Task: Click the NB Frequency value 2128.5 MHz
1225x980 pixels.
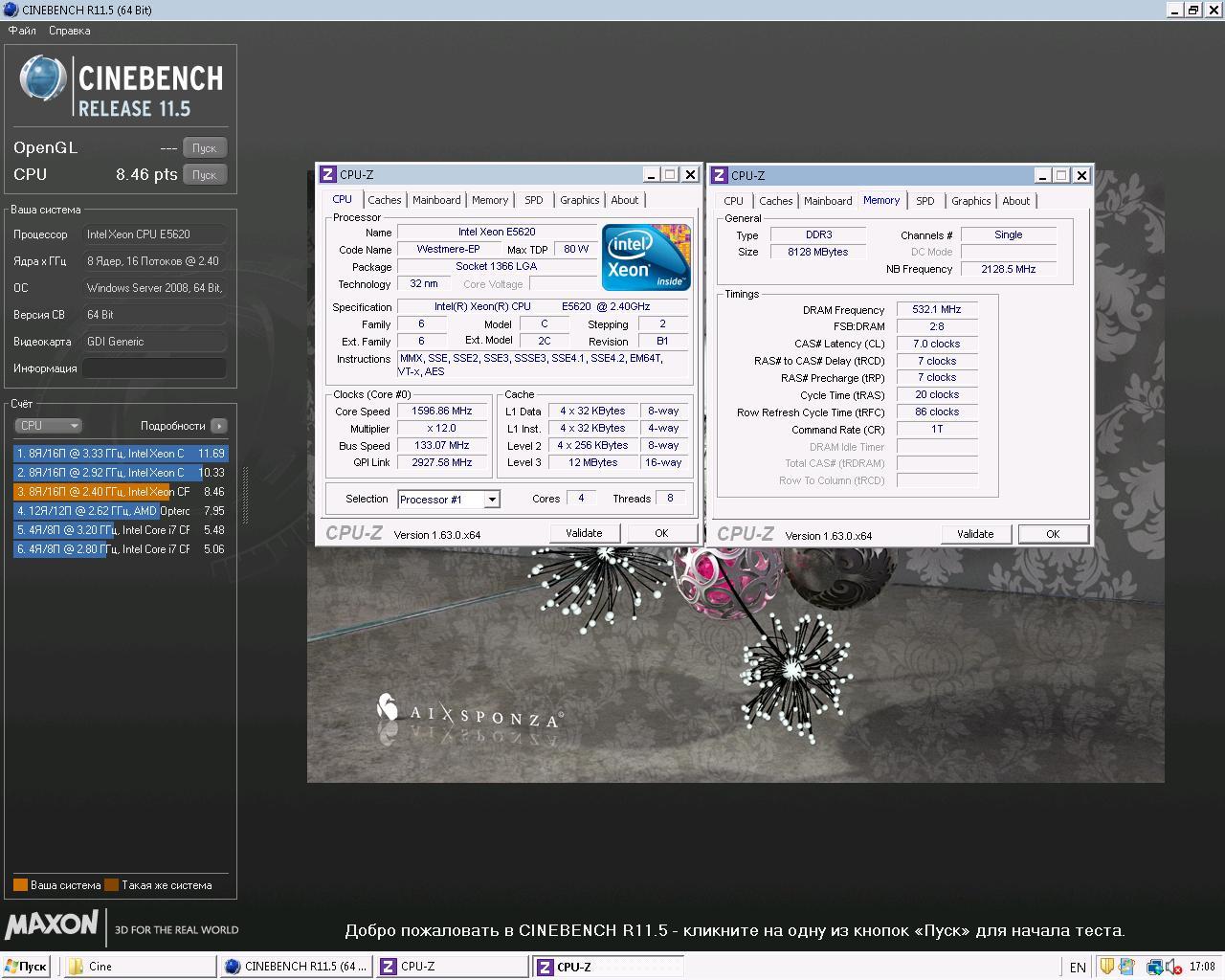Action: (1009, 270)
